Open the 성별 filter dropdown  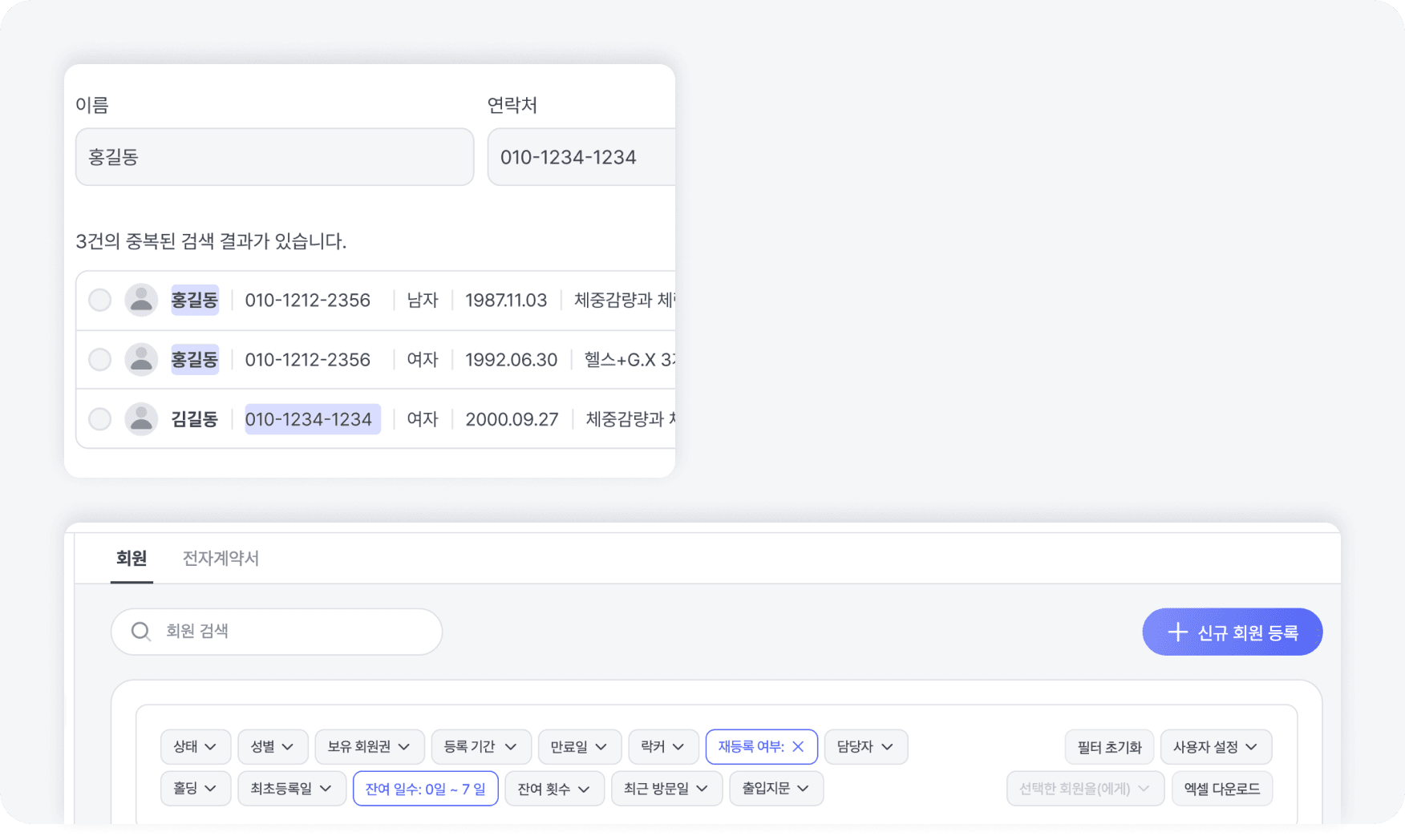pyautogui.click(x=273, y=746)
